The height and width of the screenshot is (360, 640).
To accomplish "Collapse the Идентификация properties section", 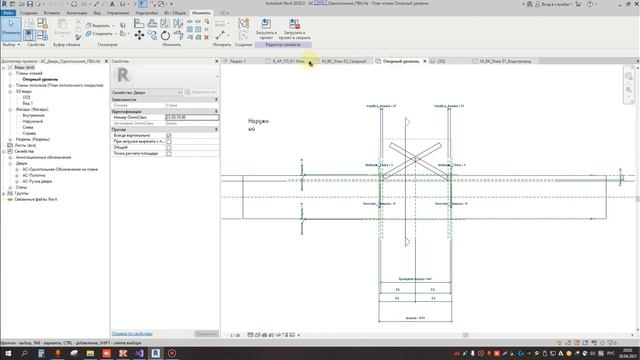I will pyautogui.click(x=216, y=111).
